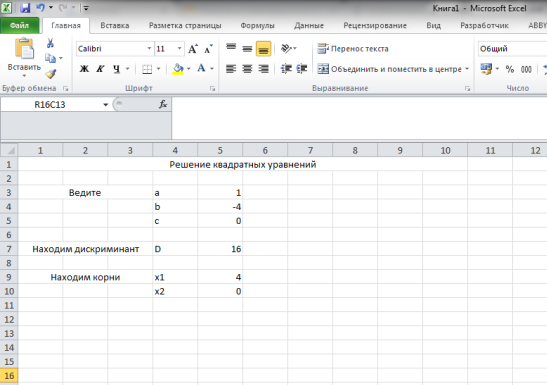
Task: Click the Cut scissors icon
Action: (x=50, y=43)
